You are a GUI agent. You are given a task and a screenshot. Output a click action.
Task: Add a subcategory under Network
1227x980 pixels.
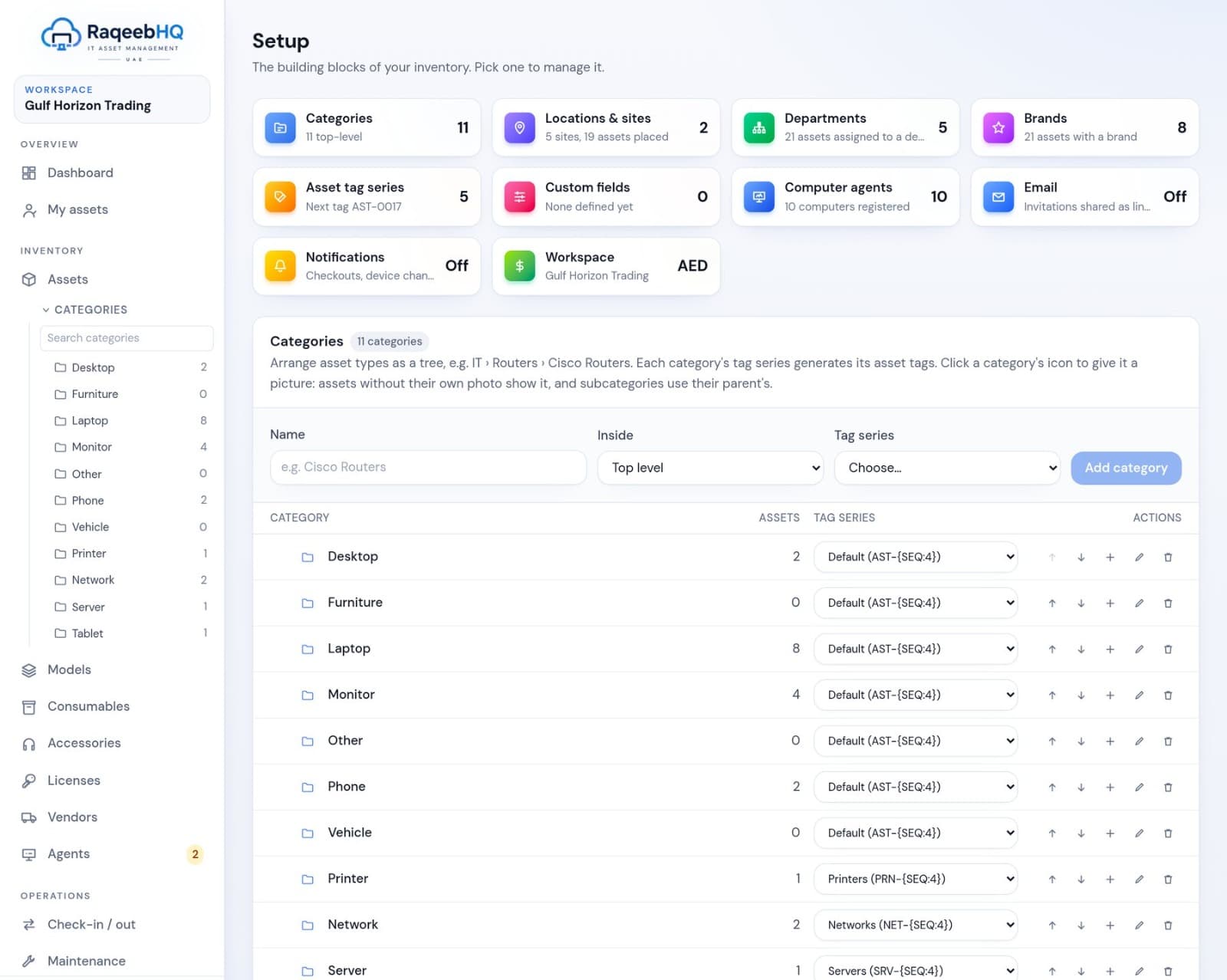click(1110, 926)
